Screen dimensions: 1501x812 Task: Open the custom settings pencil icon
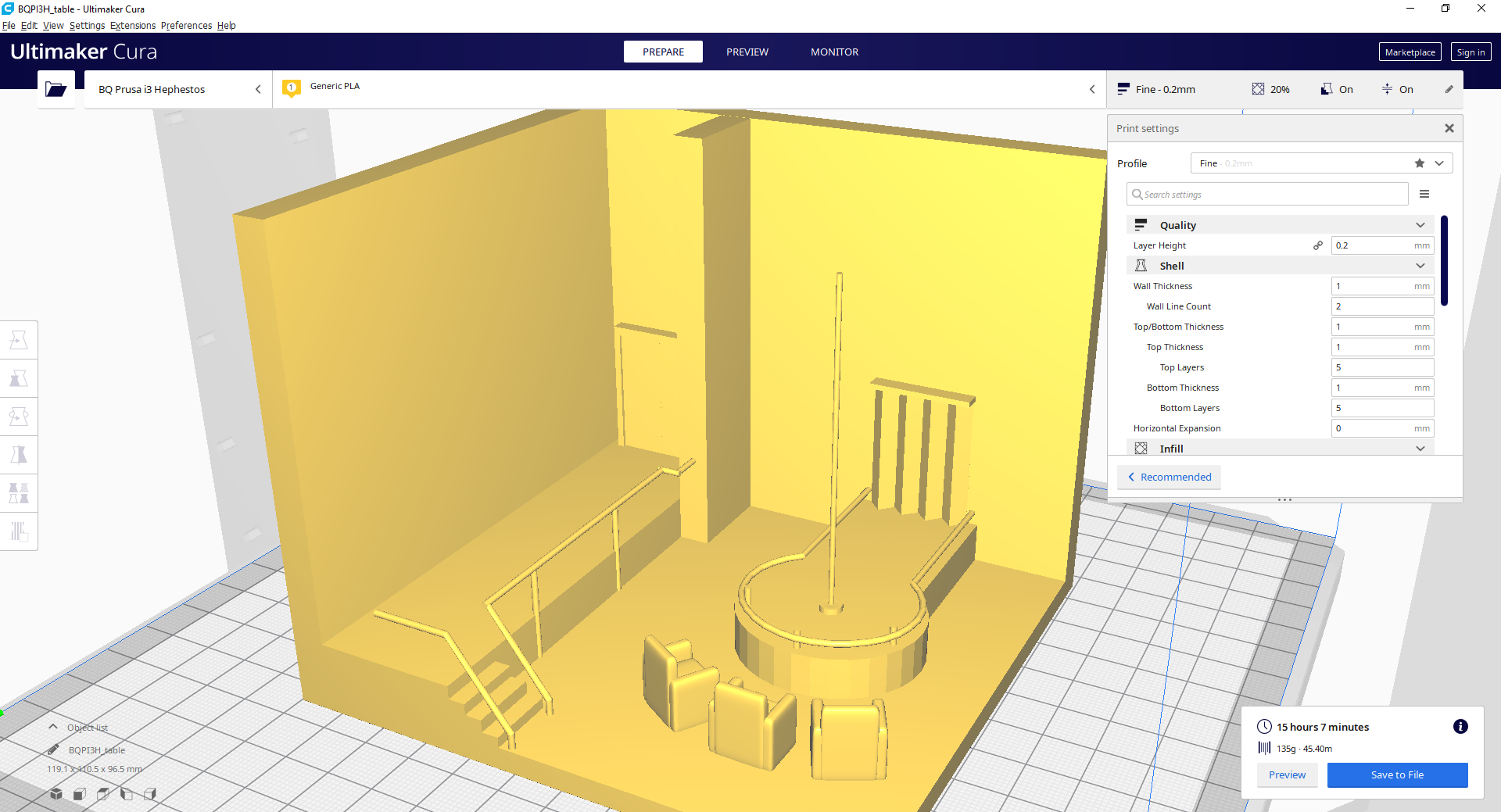[1449, 89]
